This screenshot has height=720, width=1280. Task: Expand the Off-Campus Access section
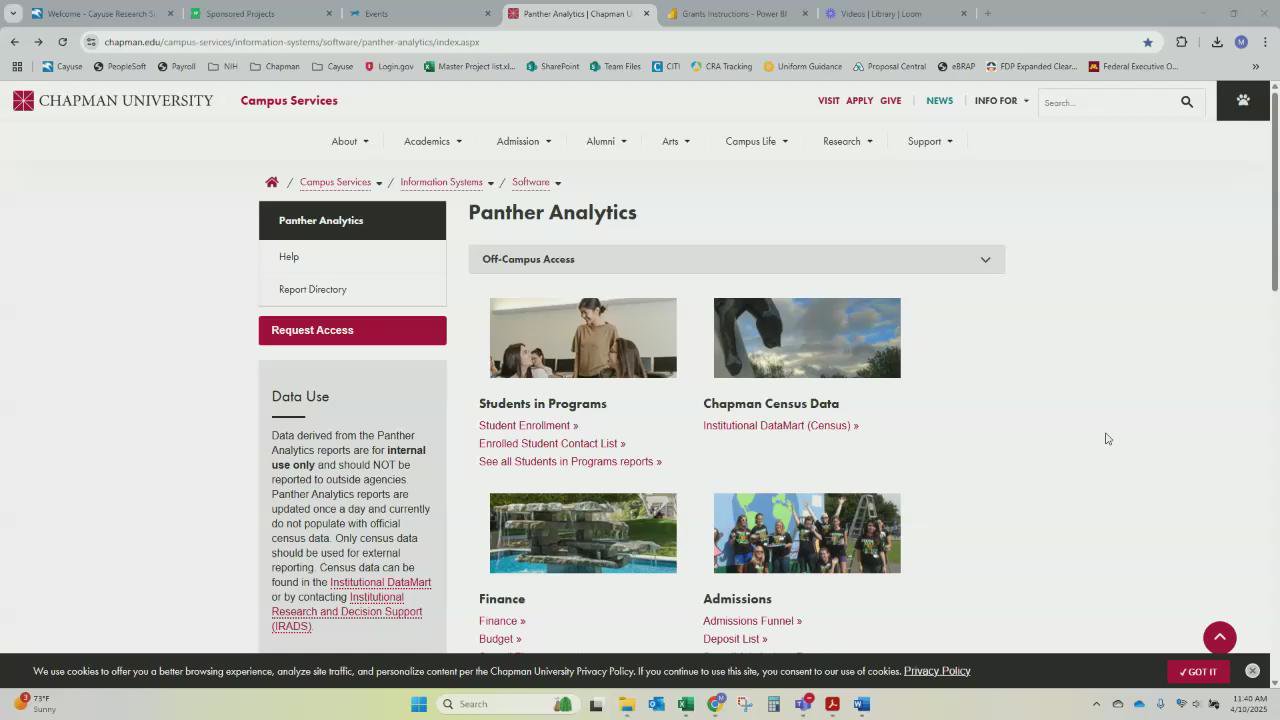pos(737,259)
